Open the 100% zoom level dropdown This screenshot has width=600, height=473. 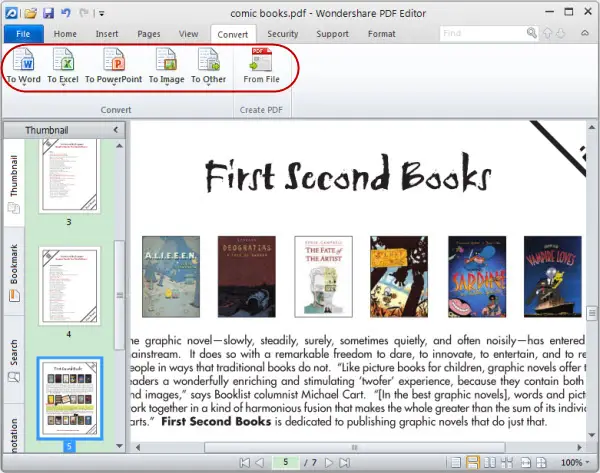(x=575, y=463)
